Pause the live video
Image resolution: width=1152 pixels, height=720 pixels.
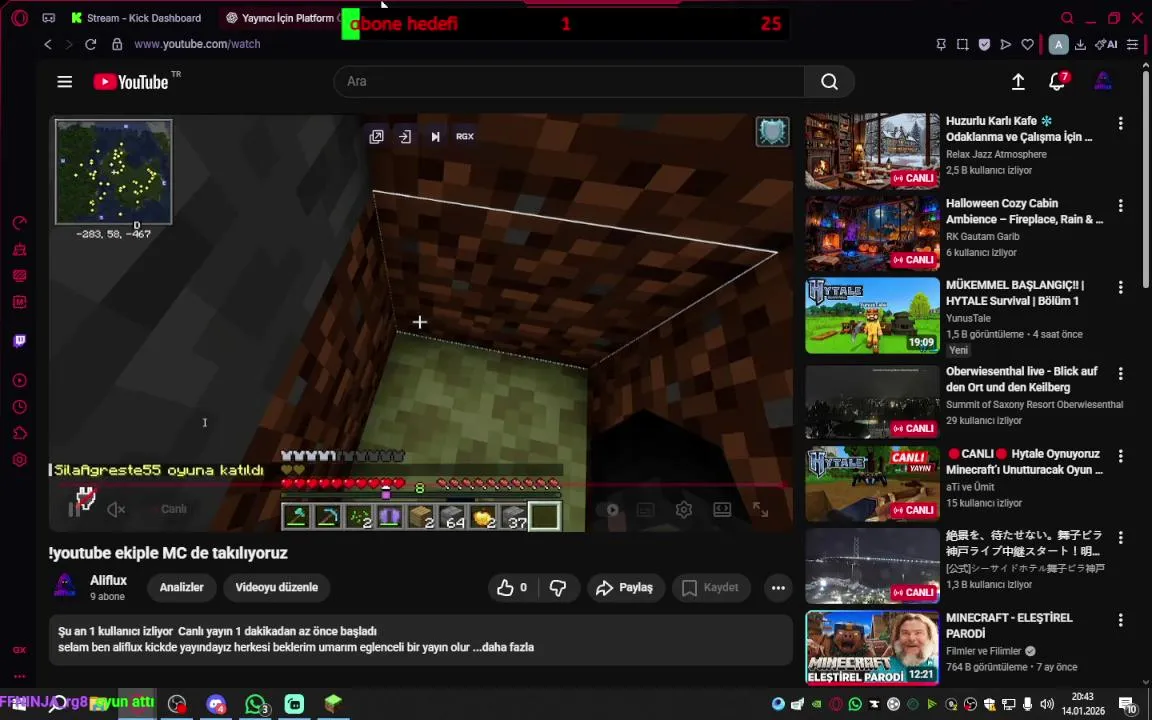(74, 509)
